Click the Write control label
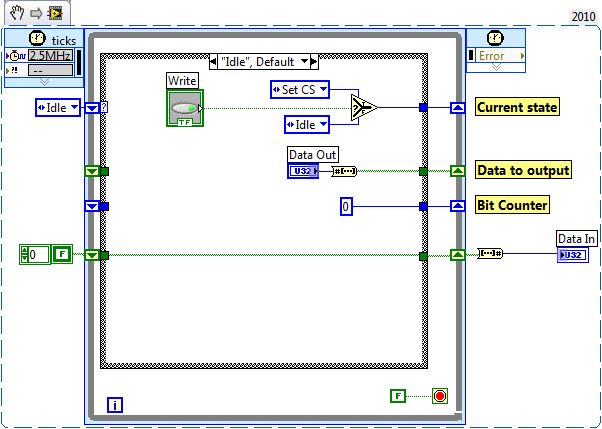Viewport: 602px width, 429px height. click(x=182, y=81)
